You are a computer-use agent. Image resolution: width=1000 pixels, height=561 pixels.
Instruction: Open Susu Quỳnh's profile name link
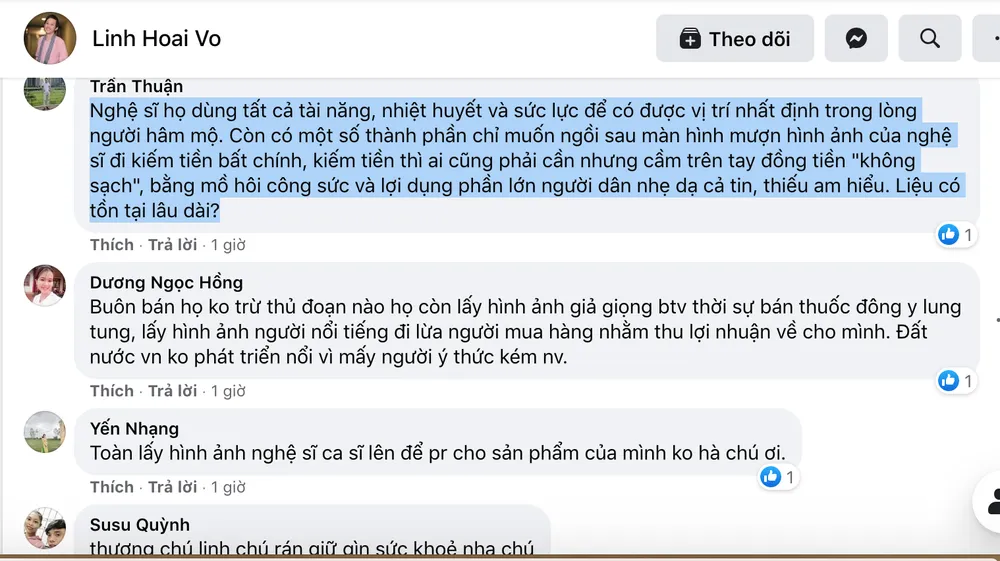tap(139, 525)
